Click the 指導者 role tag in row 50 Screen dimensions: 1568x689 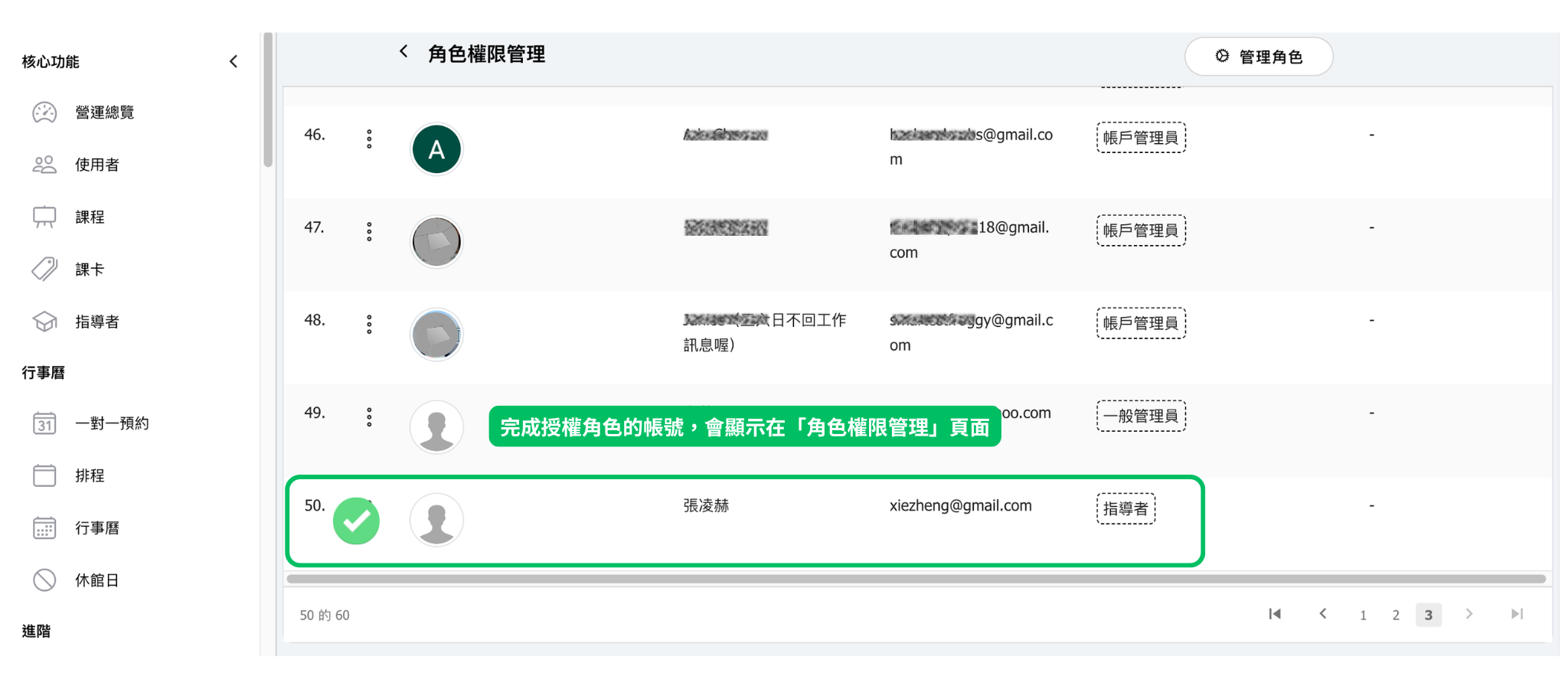pyautogui.click(x=1125, y=509)
